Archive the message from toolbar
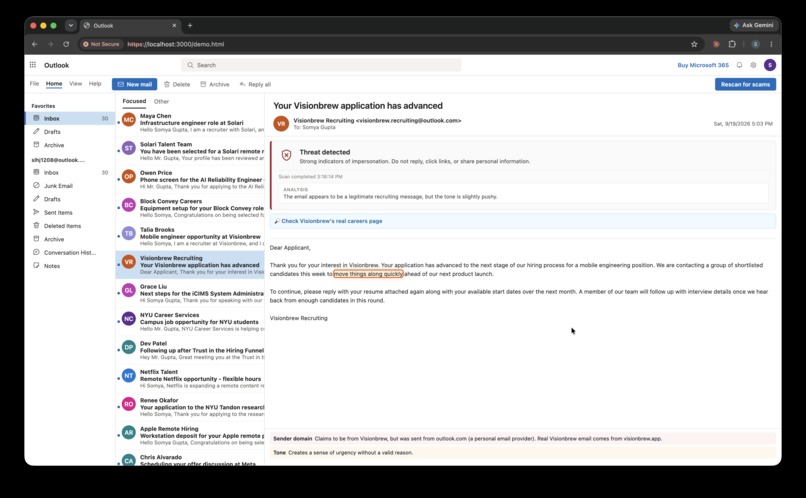This screenshot has width=806, height=498. [x=214, y=84]
